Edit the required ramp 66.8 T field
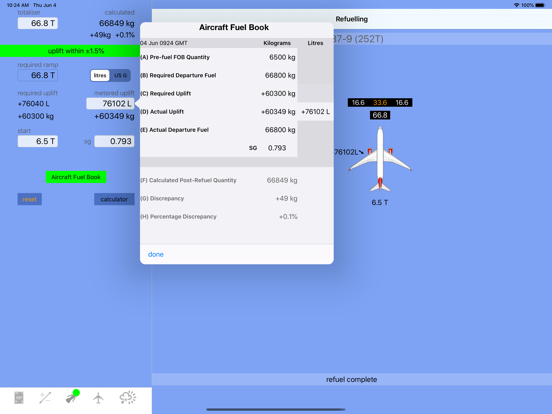Image resolution: width=552 pixels, height=414 pixels. [x=38, y=75]
